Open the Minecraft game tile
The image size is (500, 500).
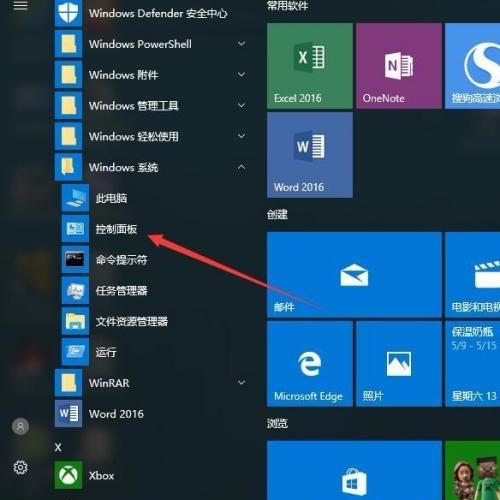tap(473, 470)
